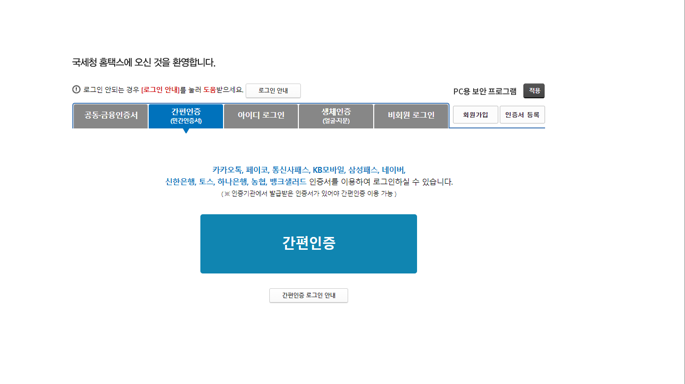Click the 로그인 안내 help button
The image size is (685, 384).
273,90
